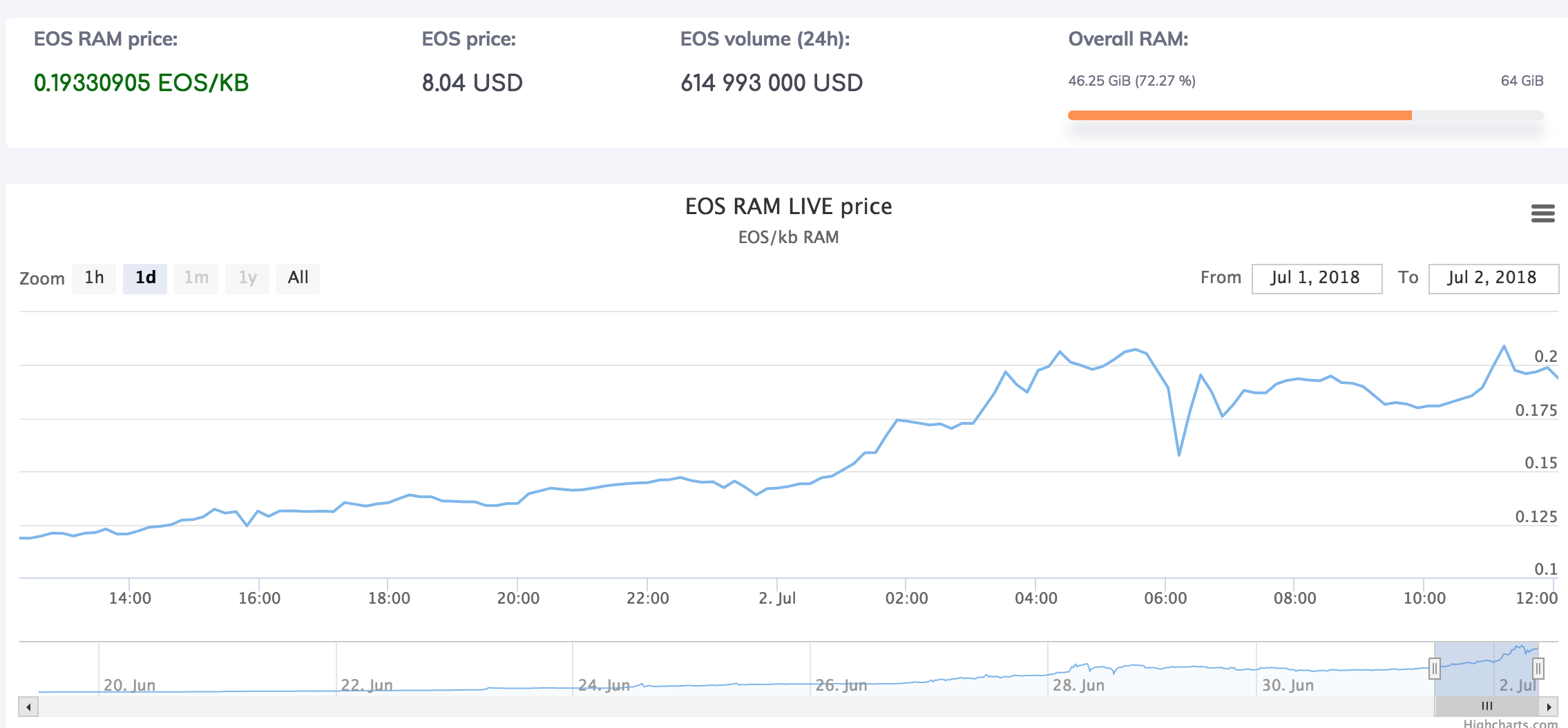1568x728 pixels.
Task: Select the disabled 1m zoom button
Action: (x=196, y=278)
